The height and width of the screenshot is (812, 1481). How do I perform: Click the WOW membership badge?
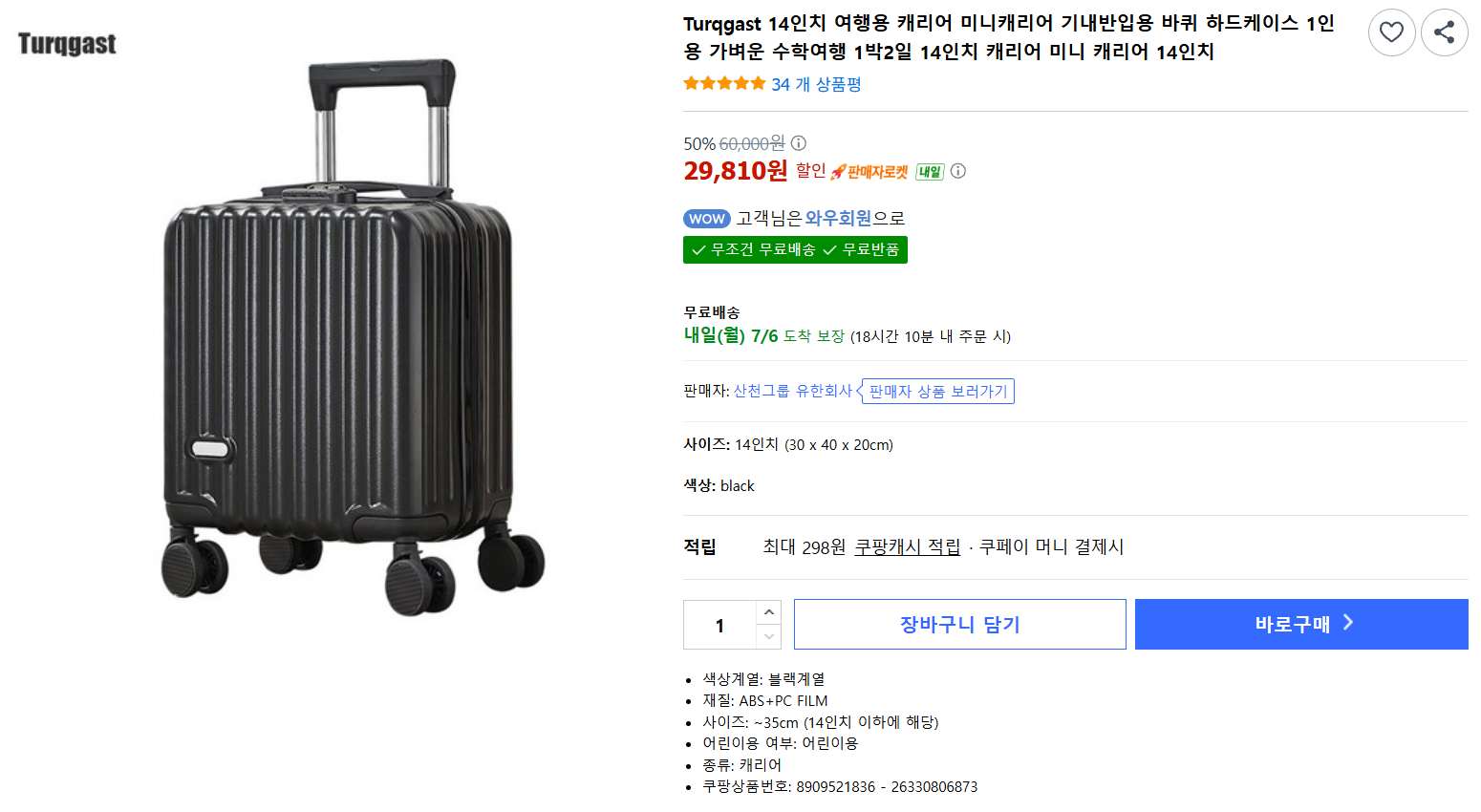click(x=707, y=219)
